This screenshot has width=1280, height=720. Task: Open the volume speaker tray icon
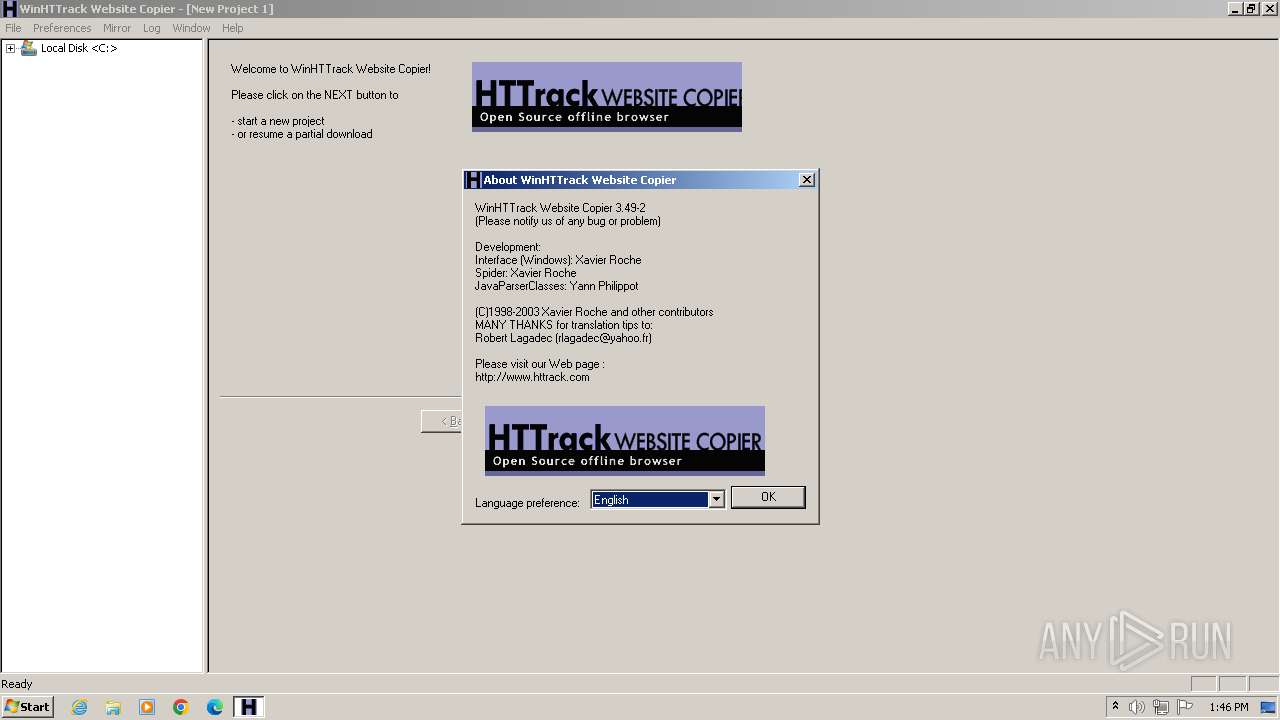point(1137,707)
